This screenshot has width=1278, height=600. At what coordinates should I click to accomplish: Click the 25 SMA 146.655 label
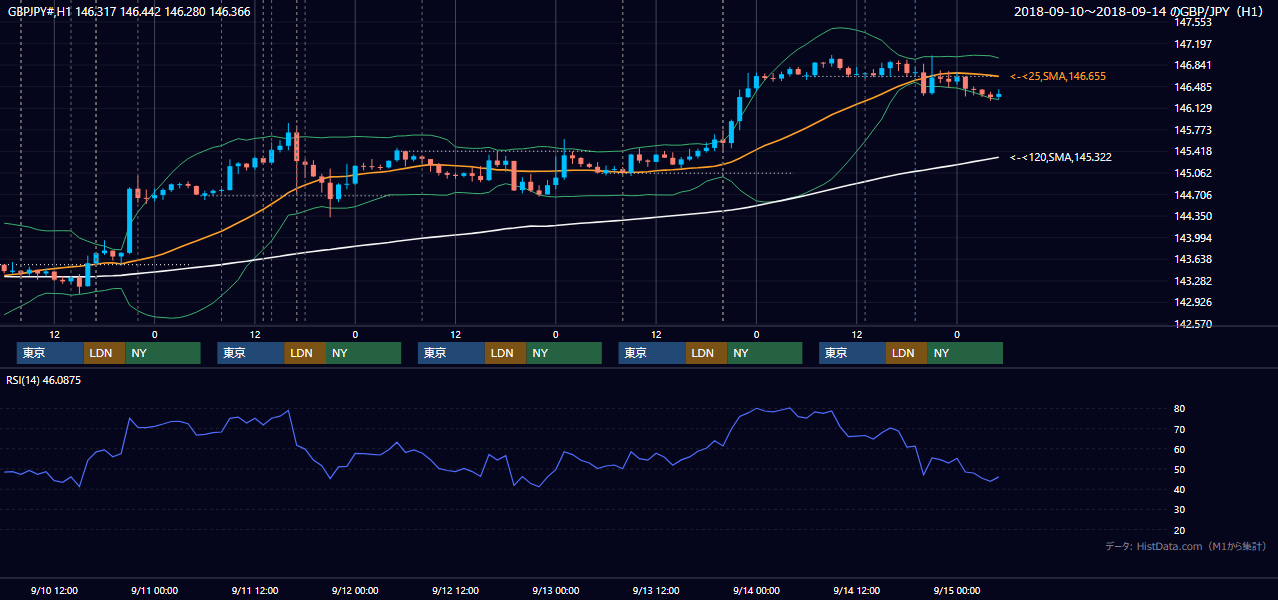(x=1058, y=76)
